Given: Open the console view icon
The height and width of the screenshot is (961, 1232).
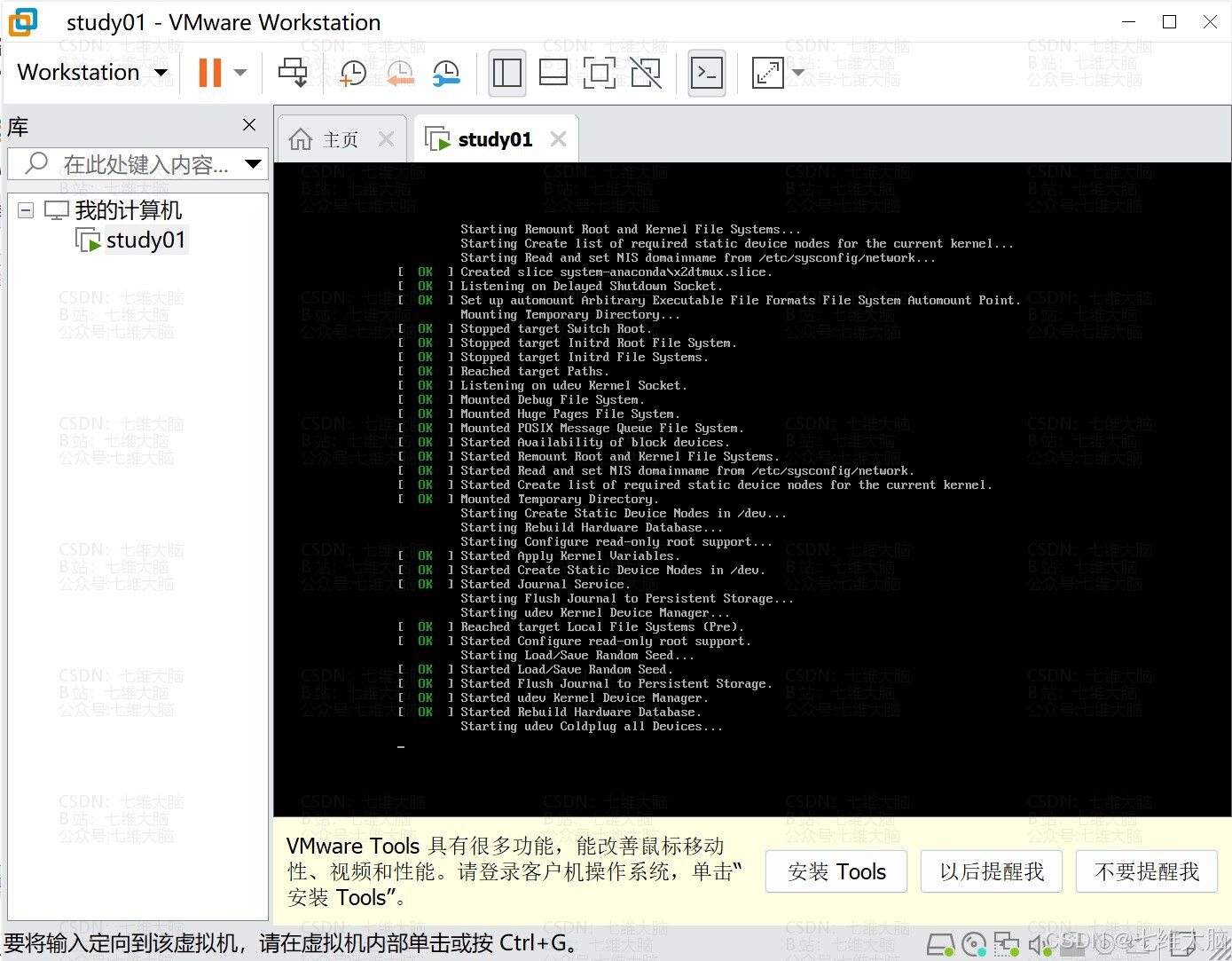Looking at the screenshot, I should 707,73.
